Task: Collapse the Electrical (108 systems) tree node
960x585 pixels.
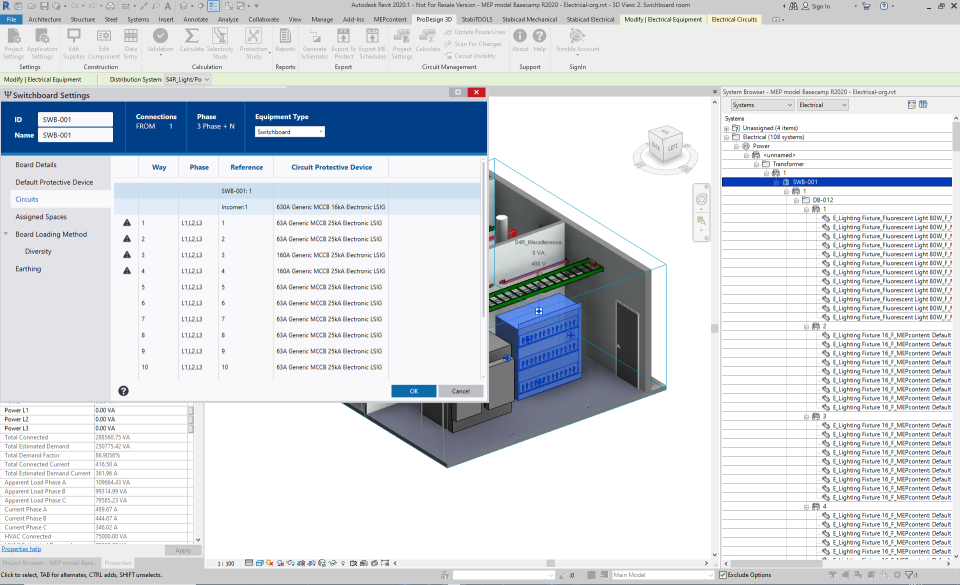Action: coord(726,137)
